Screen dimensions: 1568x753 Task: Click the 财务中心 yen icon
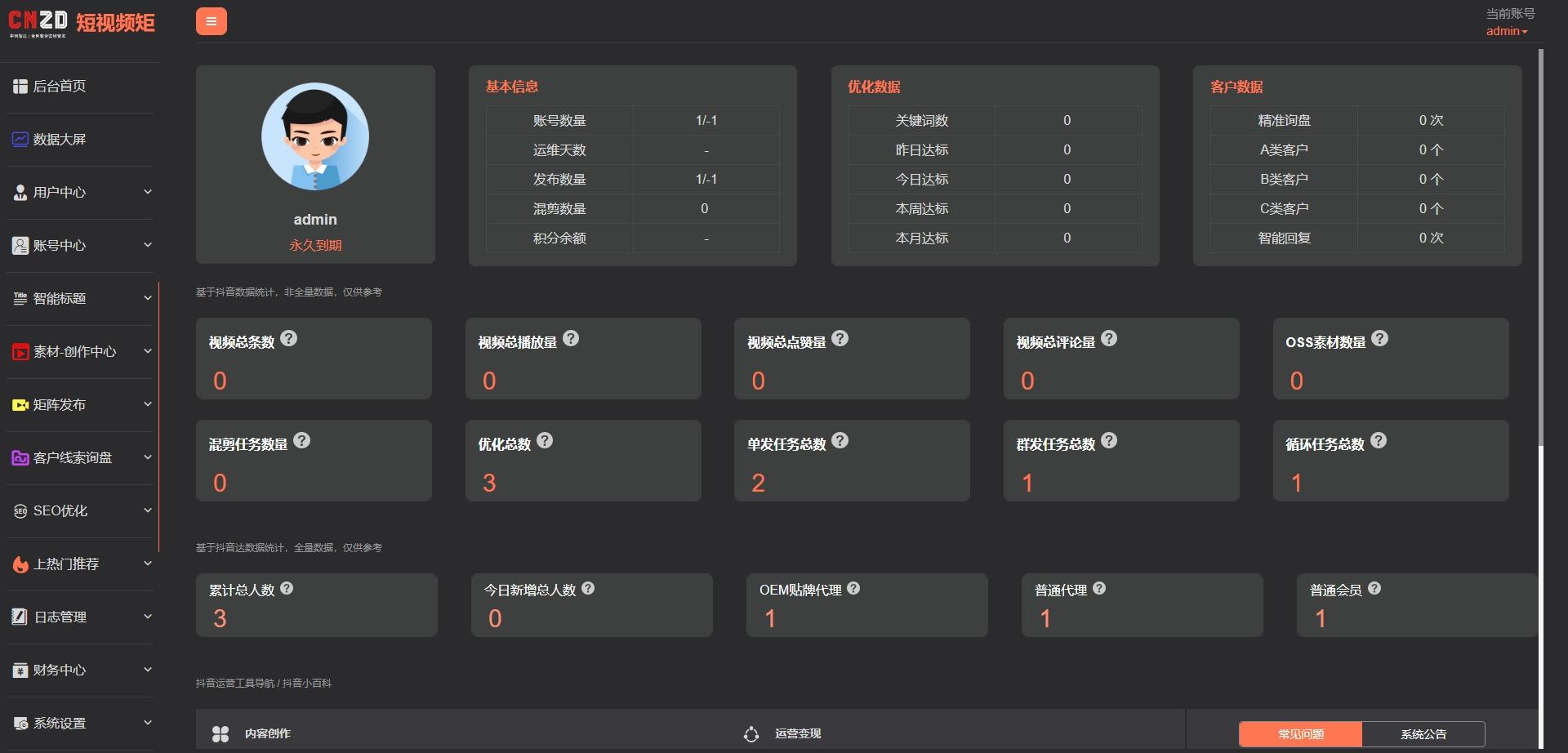[x=20, y=671]
